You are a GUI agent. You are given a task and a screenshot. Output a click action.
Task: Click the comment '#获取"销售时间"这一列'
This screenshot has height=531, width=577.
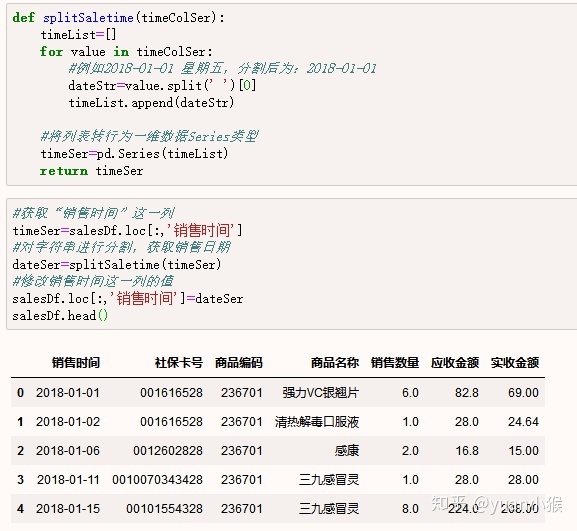tap(93, 213)
